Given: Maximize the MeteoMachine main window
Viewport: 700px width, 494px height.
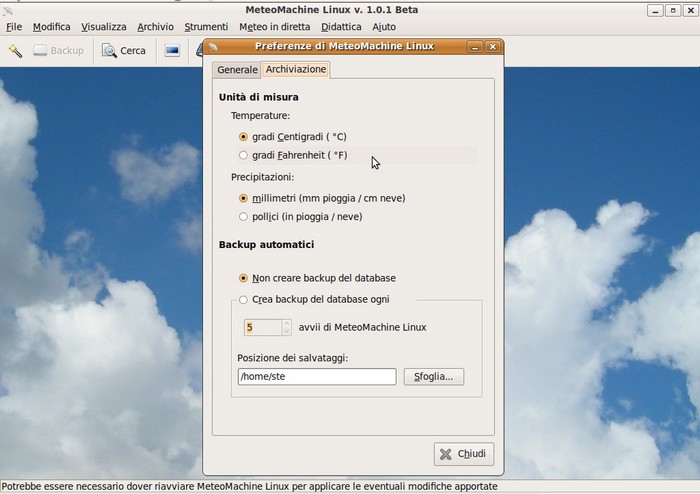Looking at the screenshot, I should (673, 10).
